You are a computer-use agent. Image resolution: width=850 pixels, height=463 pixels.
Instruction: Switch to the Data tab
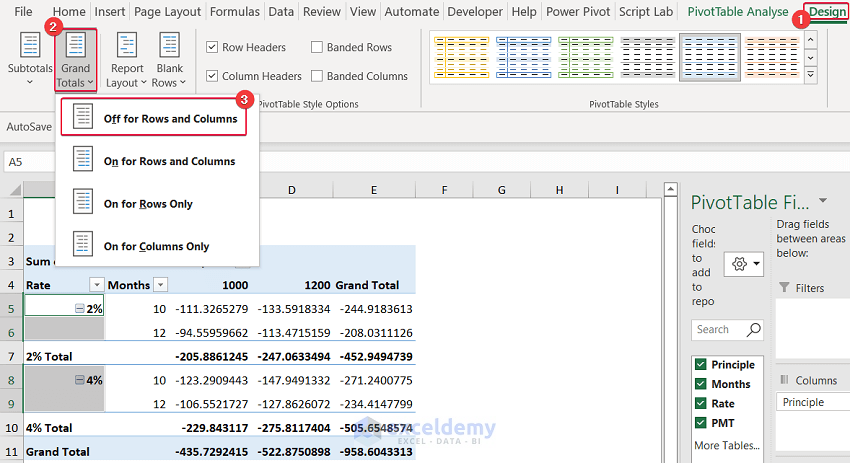pyautogui.click(x=281, y=11)
